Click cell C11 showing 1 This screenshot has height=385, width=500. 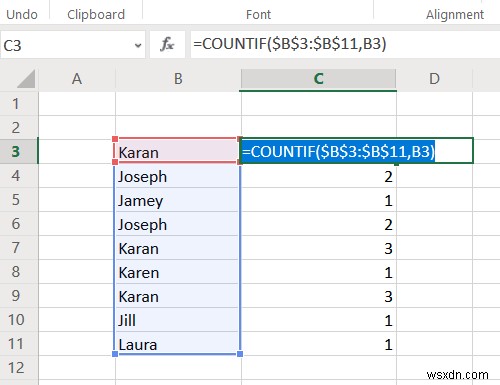(319, 344)
